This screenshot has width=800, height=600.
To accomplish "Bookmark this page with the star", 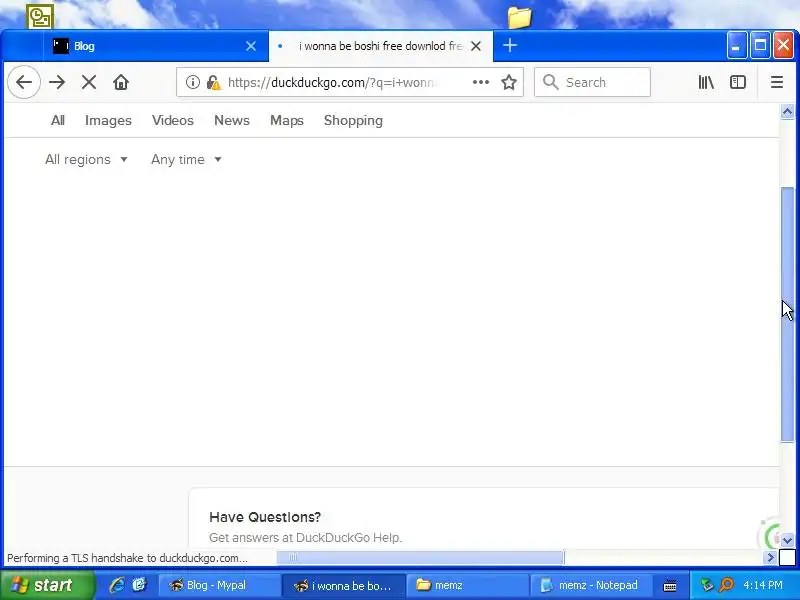I will (509, 82).
